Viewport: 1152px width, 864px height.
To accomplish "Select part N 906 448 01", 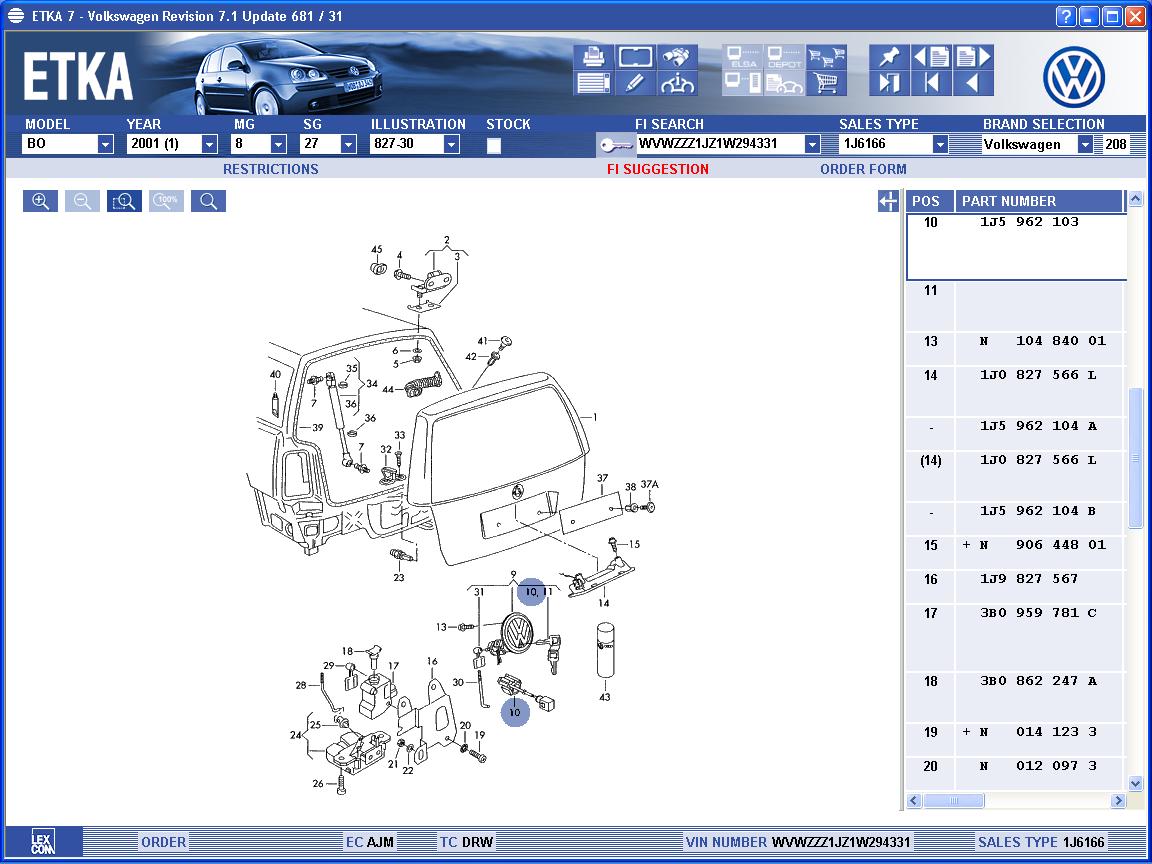I will click(x=1016, y=552).
